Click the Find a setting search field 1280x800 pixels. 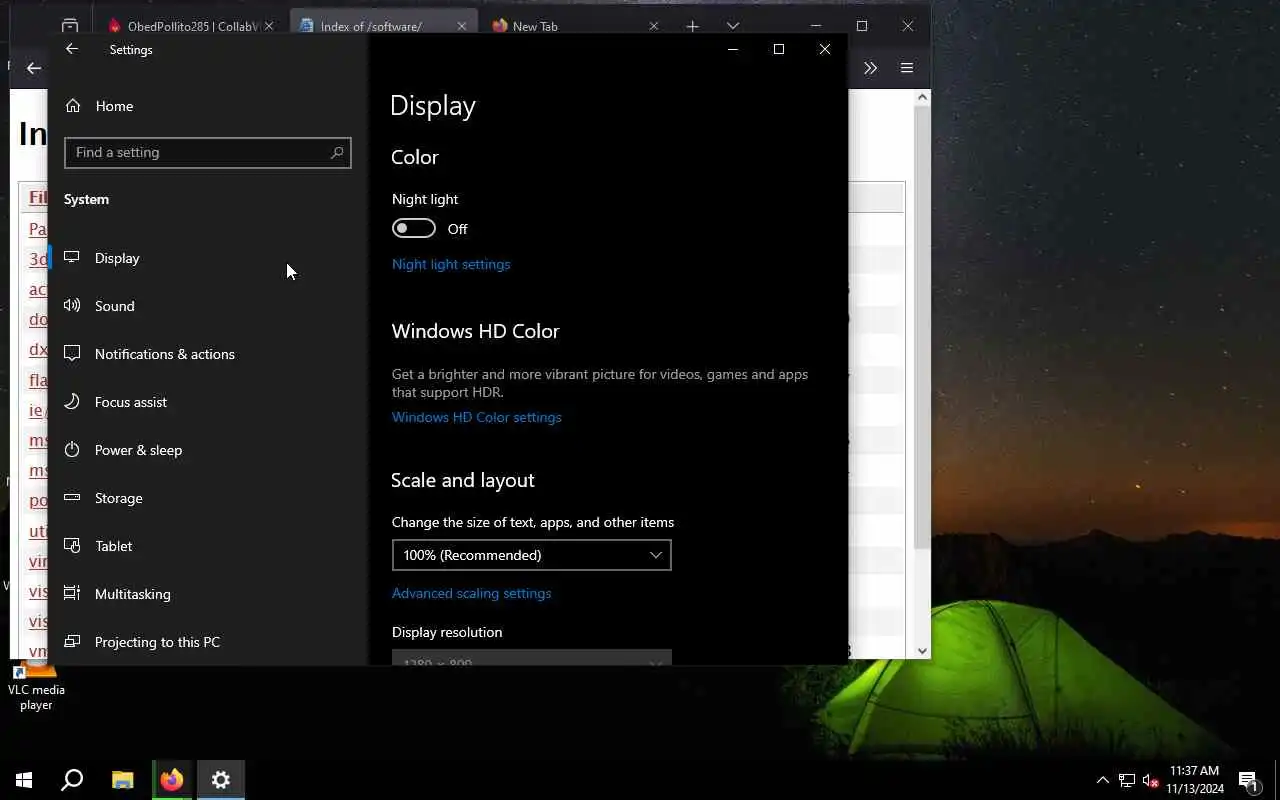(x=207, y=152)
